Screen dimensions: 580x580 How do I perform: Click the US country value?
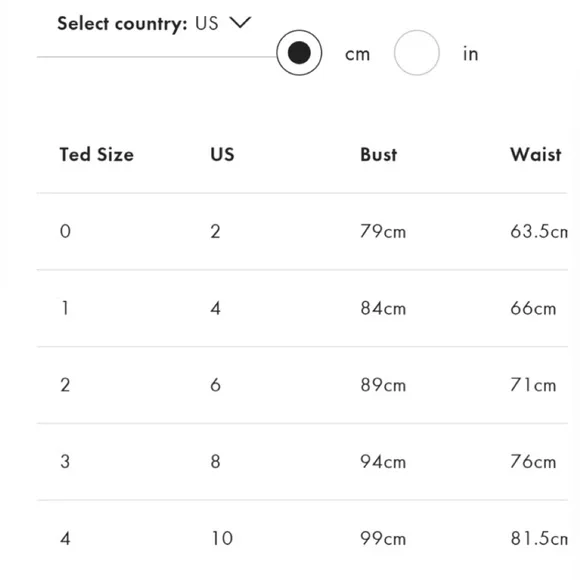tap(206, 23)
